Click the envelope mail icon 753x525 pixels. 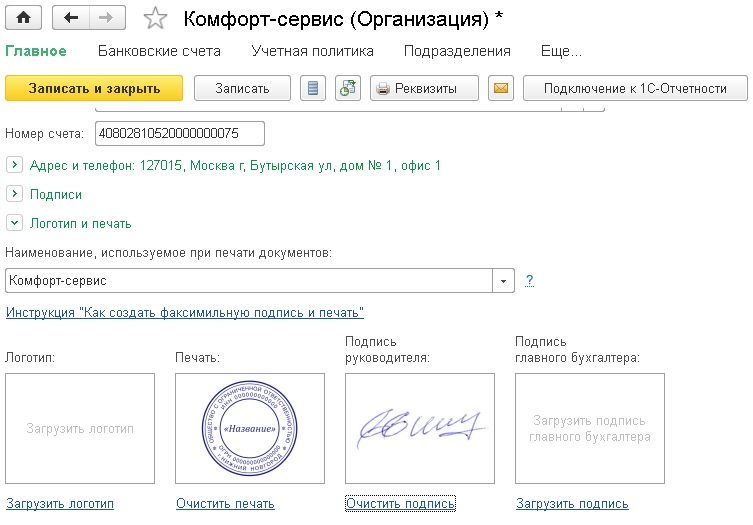tap(501, 88)
